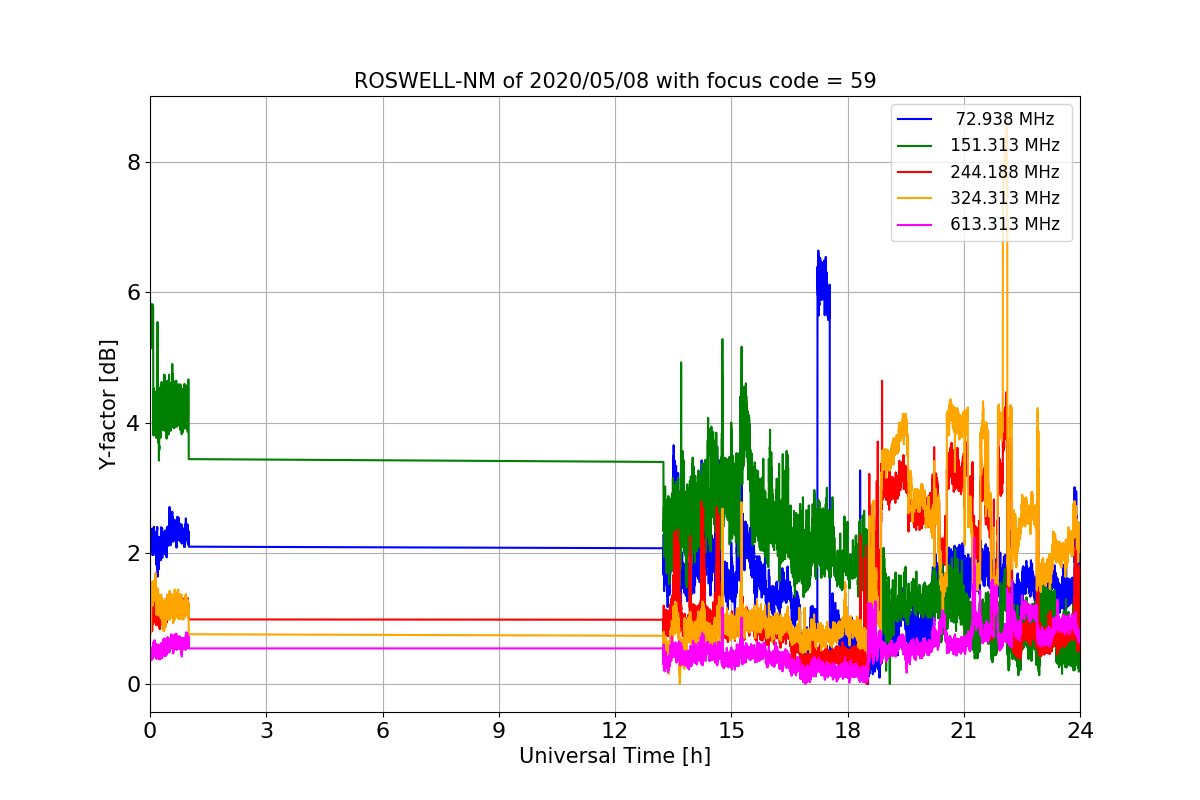The height and width of the screenshot is (800, 1200).
Task: Click y-axis tick label 4
Action: pos(134,423)
